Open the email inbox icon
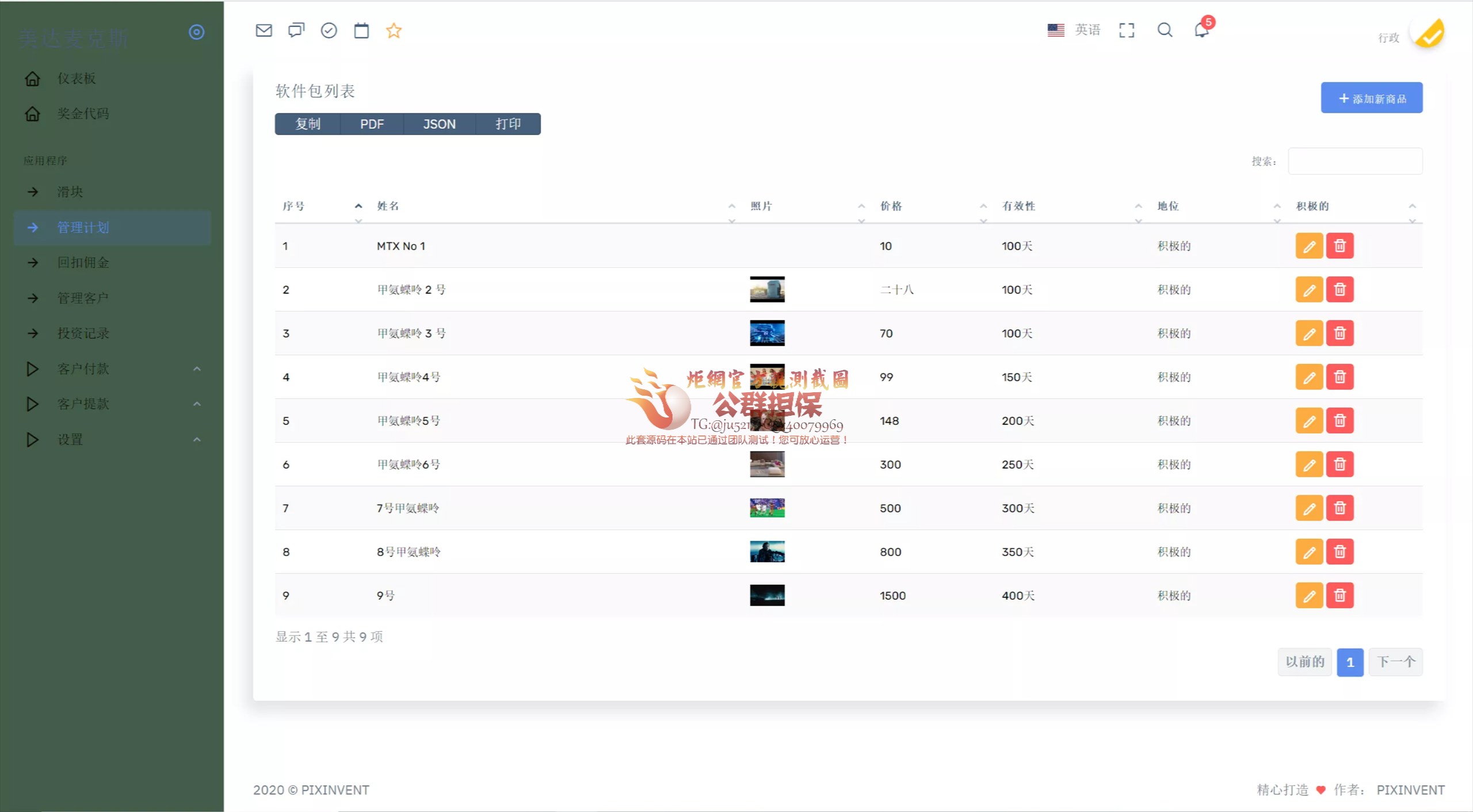The height and width of the screenshot is (812, 1473). coord(264,30)
